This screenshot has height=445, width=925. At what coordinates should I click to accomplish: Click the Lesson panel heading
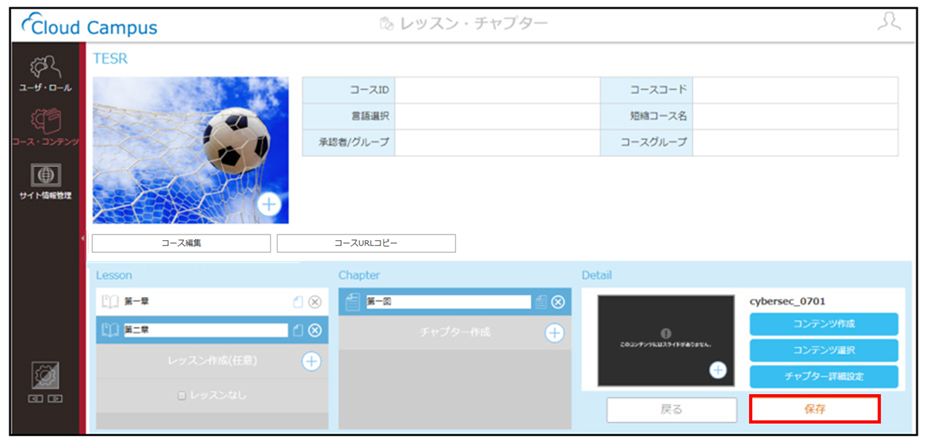114,275
